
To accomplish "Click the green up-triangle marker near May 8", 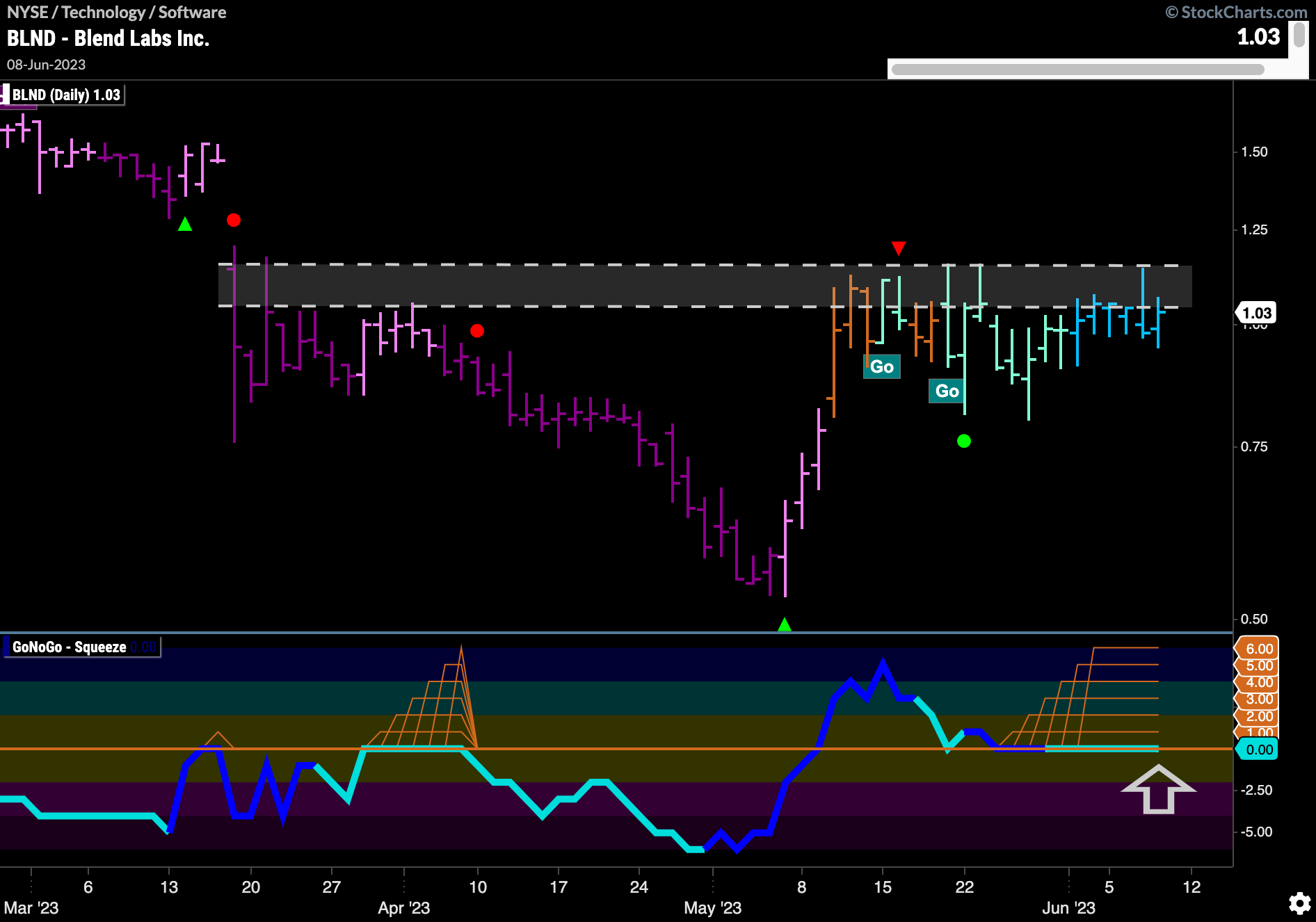I will (x=785, y=624).
